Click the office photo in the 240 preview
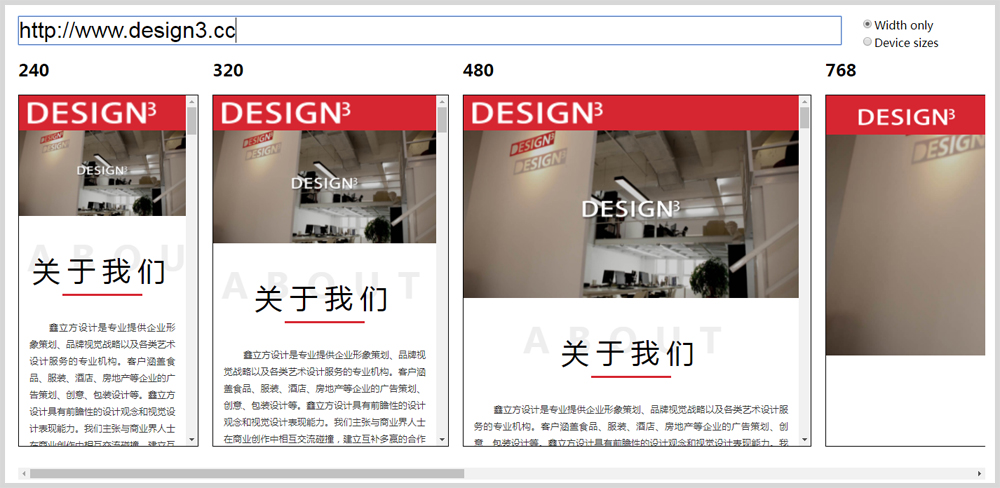1000x488 pixels. tap(102, 173)
